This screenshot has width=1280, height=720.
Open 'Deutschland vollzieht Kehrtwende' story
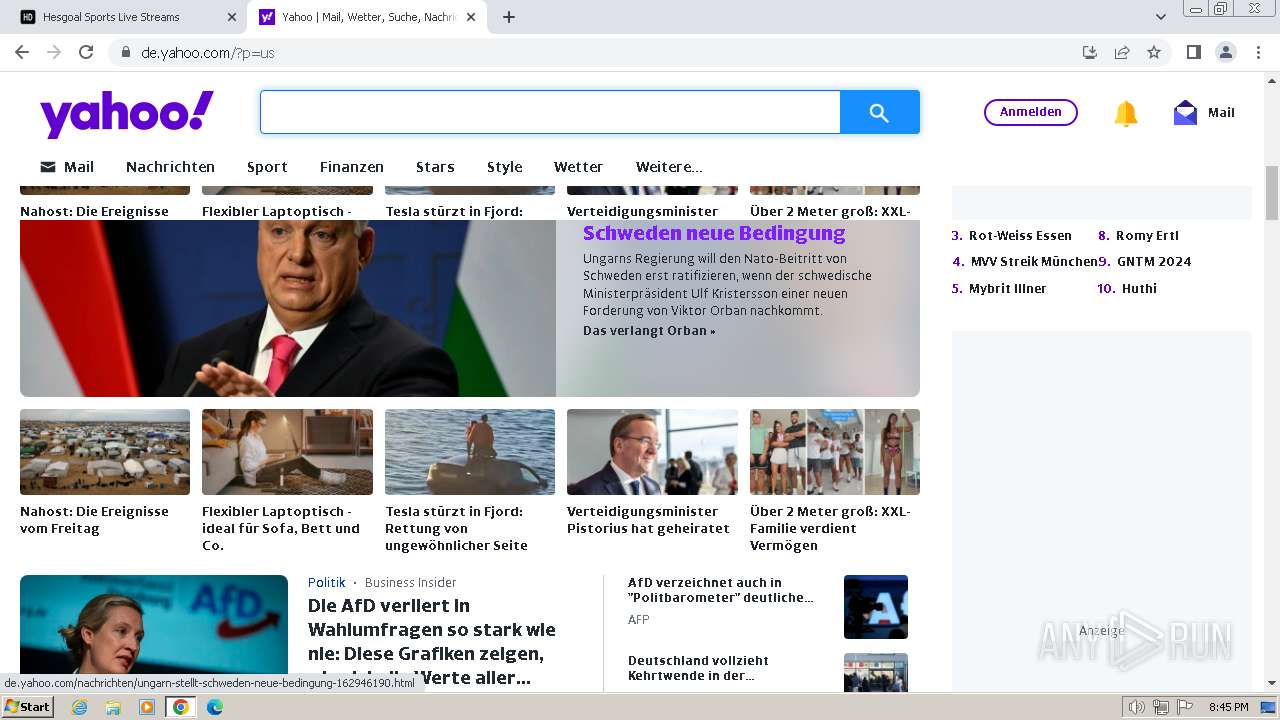698,668
